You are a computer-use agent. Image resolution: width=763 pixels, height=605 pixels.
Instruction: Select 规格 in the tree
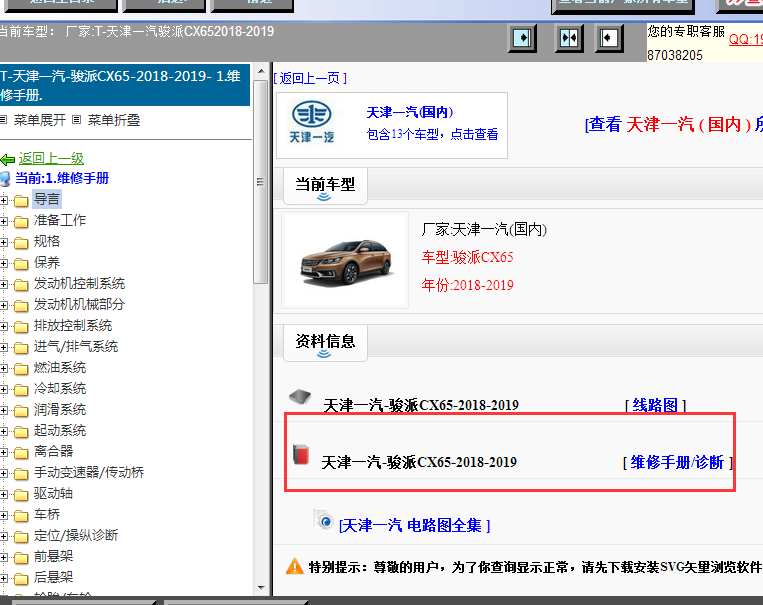[47, 241]
